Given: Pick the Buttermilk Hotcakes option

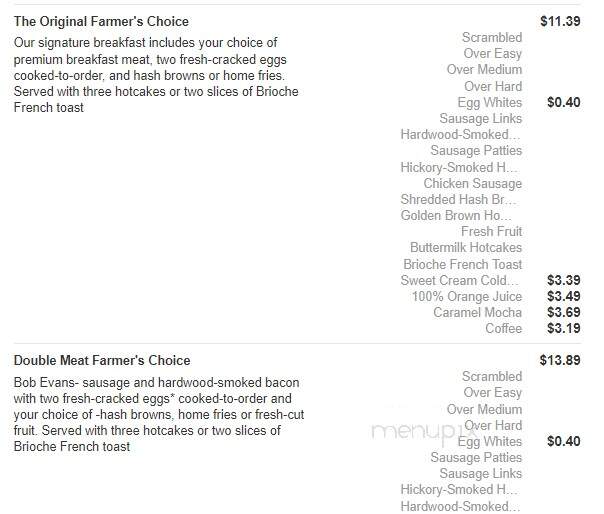Looking at the screenshot, I should coord(466,247).
